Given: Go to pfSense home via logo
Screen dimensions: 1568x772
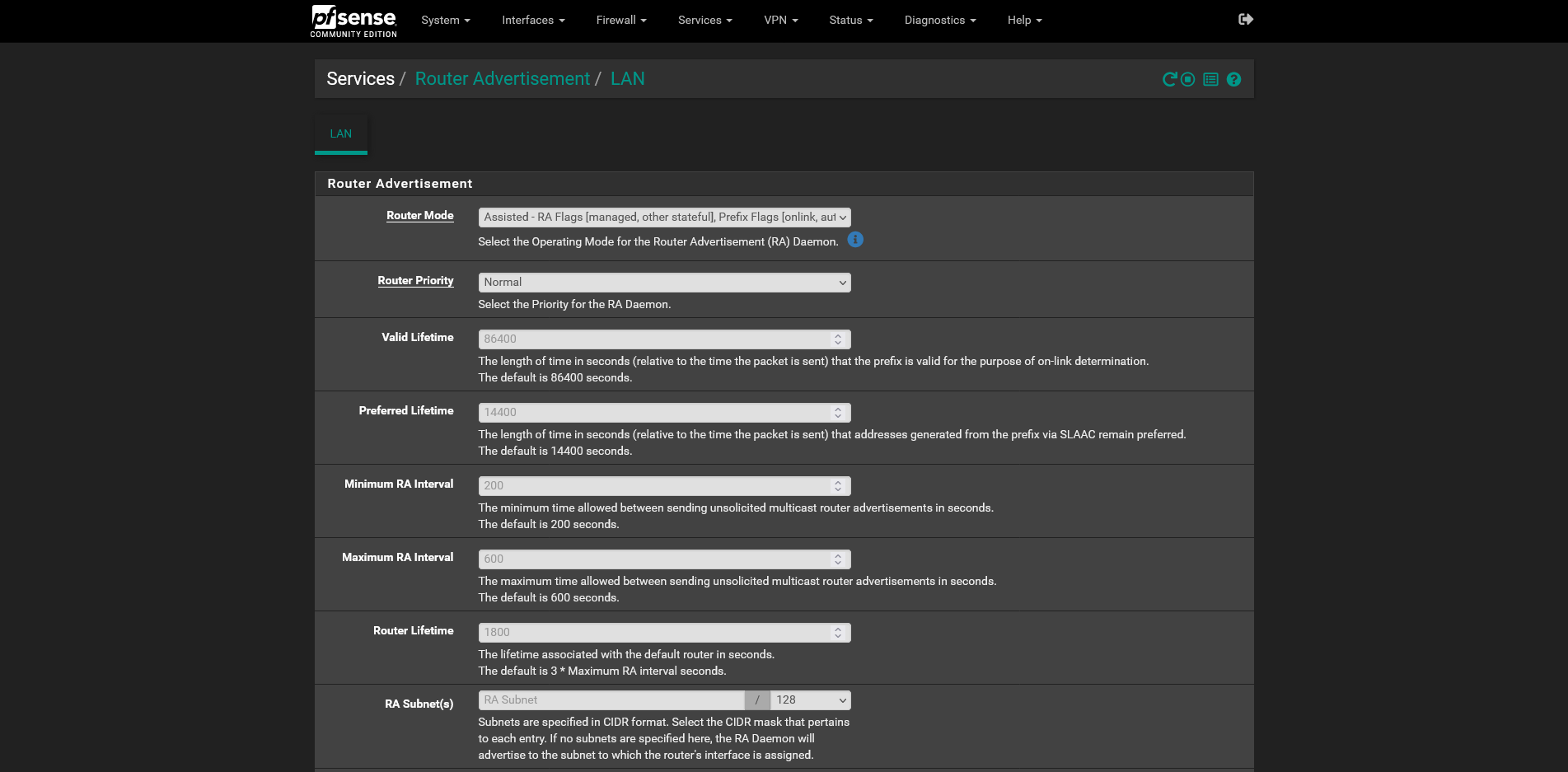Looking at the screenshot, I should [353, 21].
